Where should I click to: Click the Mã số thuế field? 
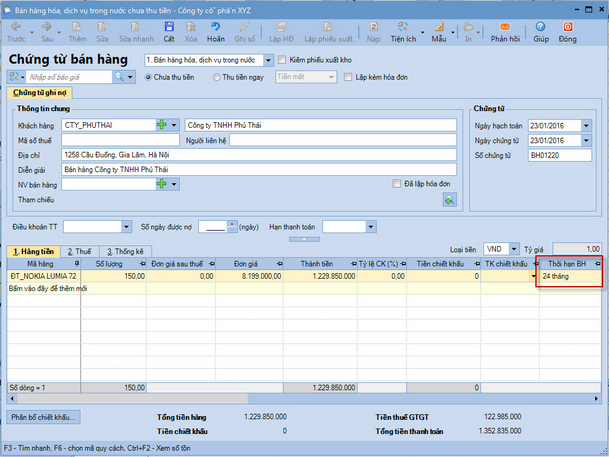pos(120,140)
